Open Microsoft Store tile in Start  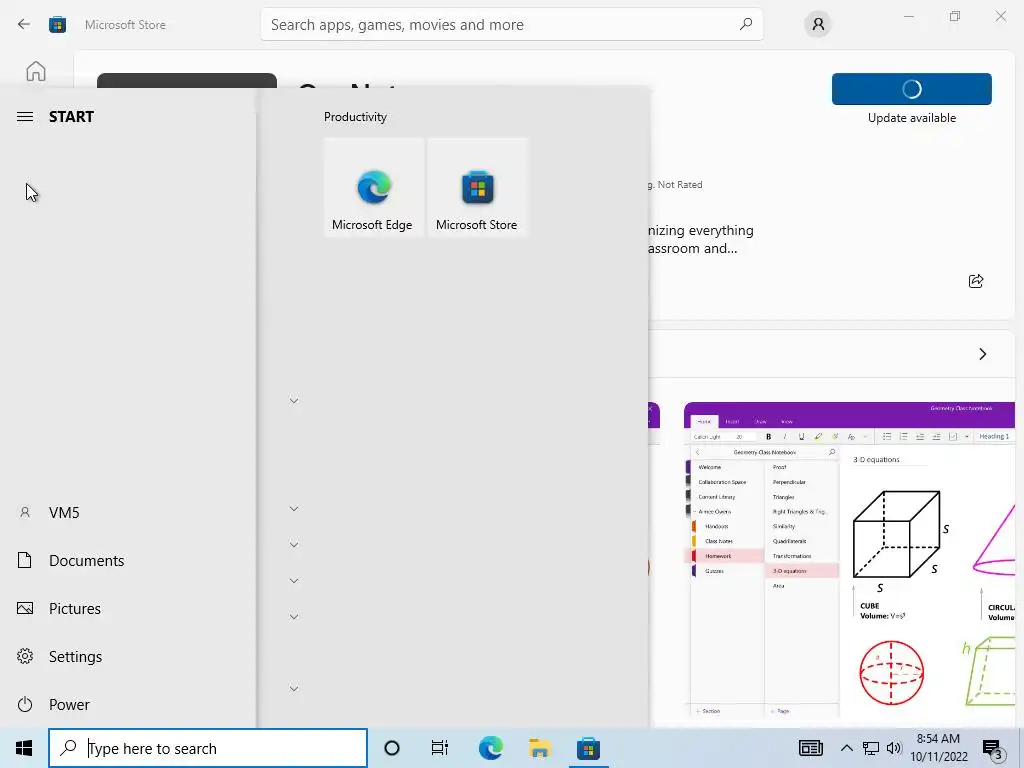(x=477, y=187)
